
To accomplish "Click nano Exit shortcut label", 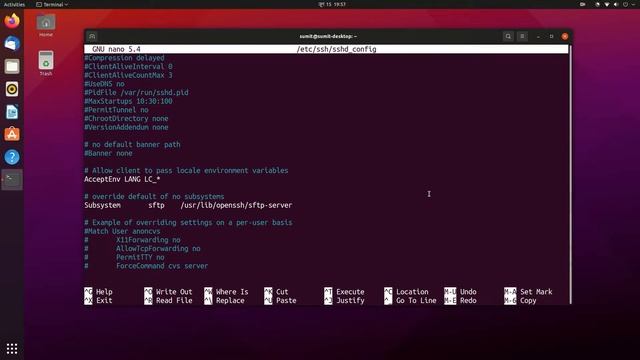I will tap(104, 300).
